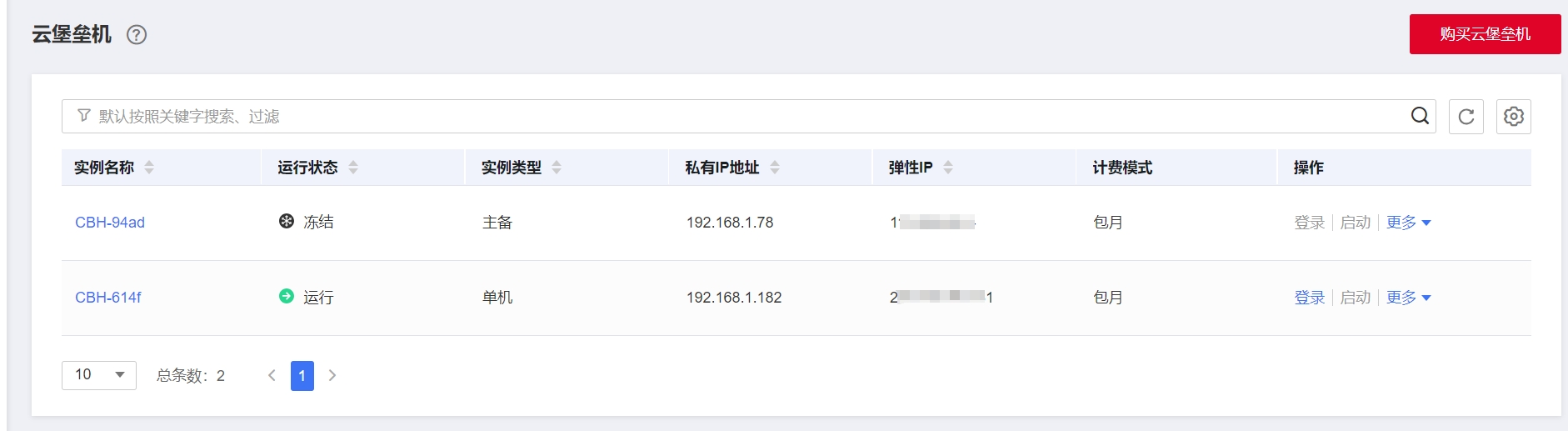Expand 更多 menu for CBH-614f
This screenshot has width=1568, height=431.
coord(1408,298)
